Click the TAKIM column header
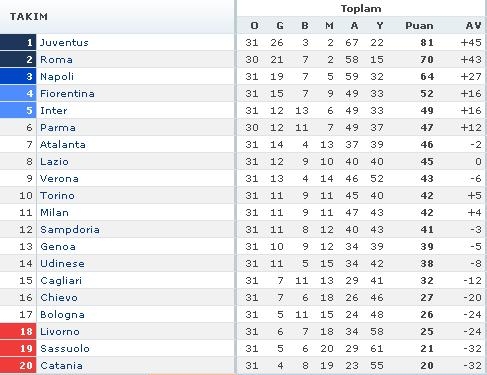This screenshot has width=487, height=375. coord(29,17)
